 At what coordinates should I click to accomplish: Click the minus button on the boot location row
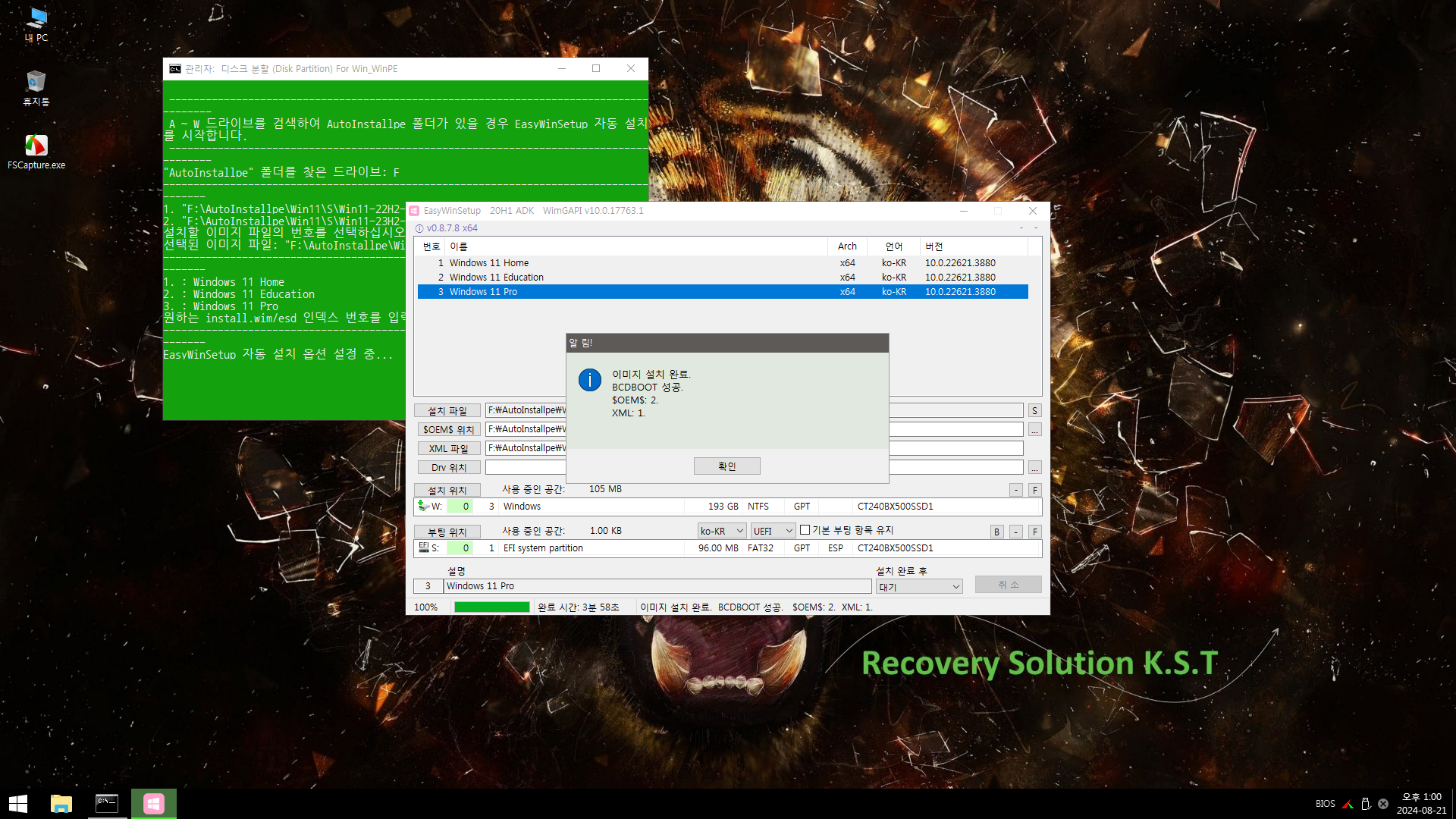click(x=1016, y=532)
